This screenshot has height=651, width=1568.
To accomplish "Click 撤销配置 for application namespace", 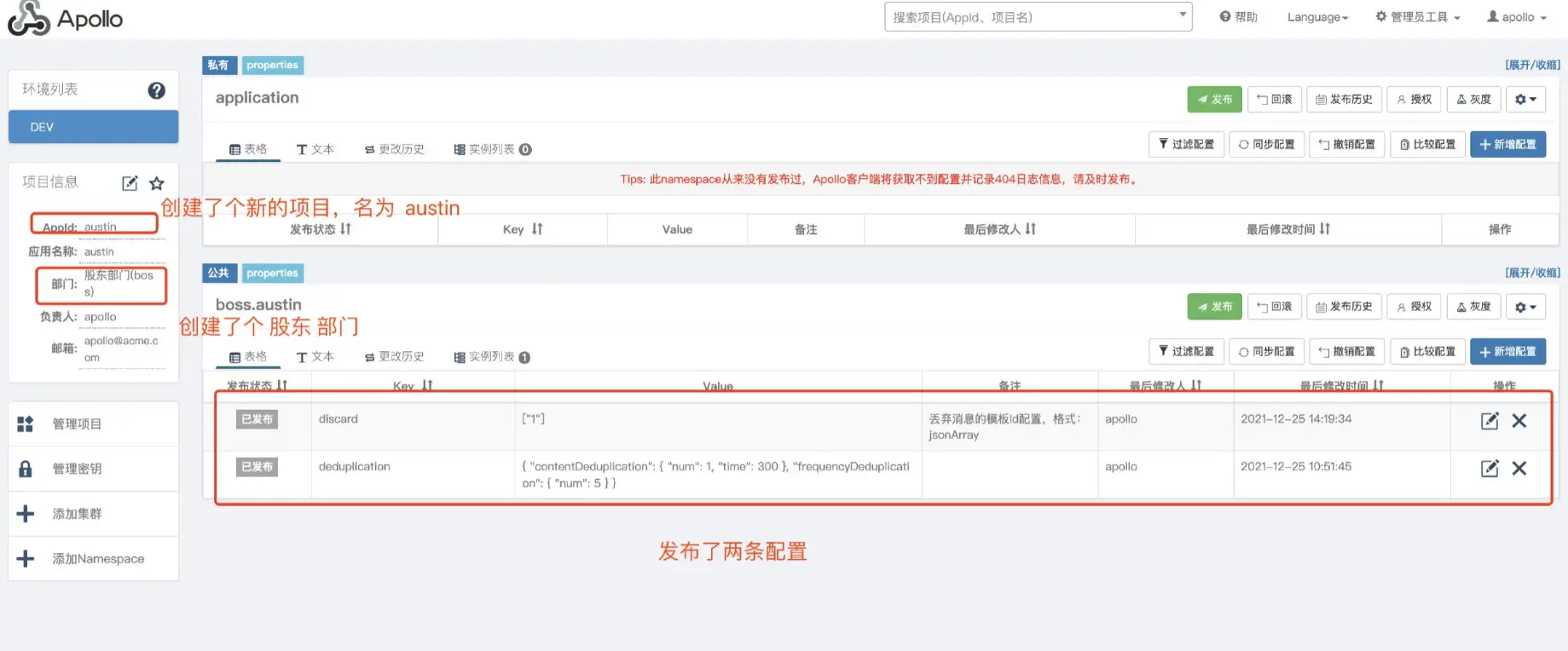I will coord(1347,144).
